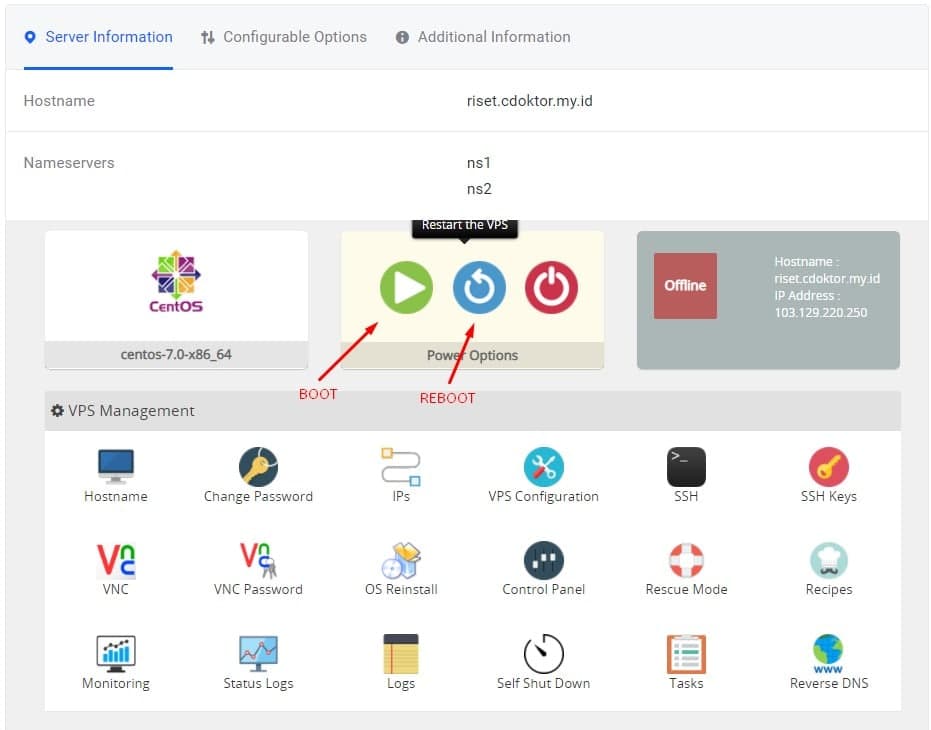Select the Server Information tab

coord(98,37)
